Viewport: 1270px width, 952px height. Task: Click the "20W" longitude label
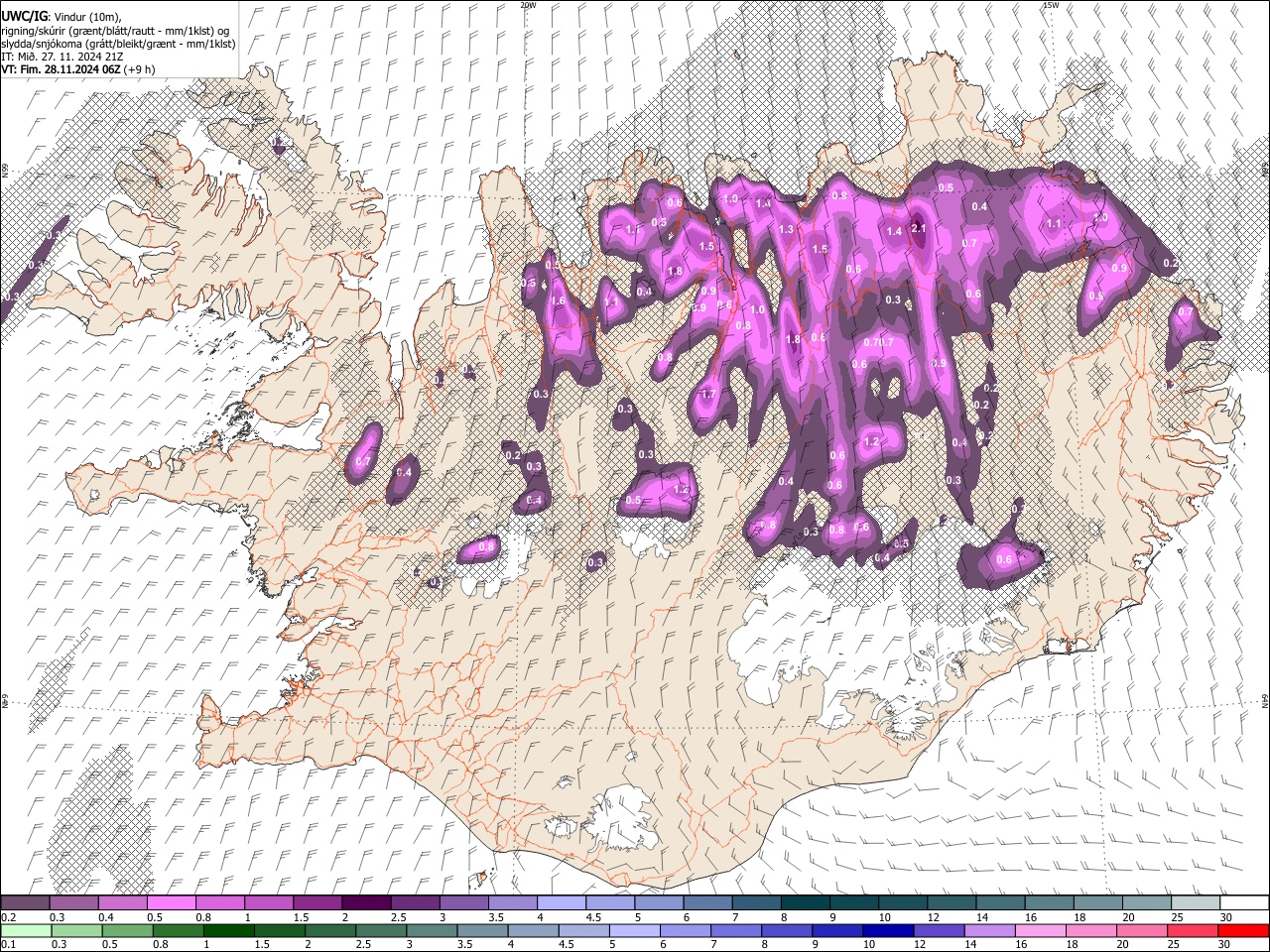click(x=528, y=5)
